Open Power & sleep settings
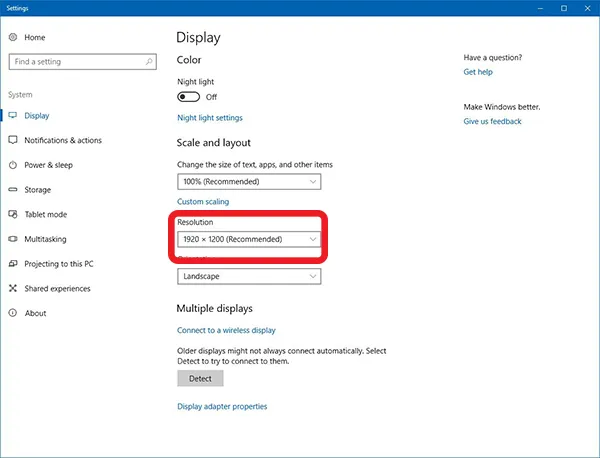The height and width of the screenshot is (458, 600). click(49, 165)
